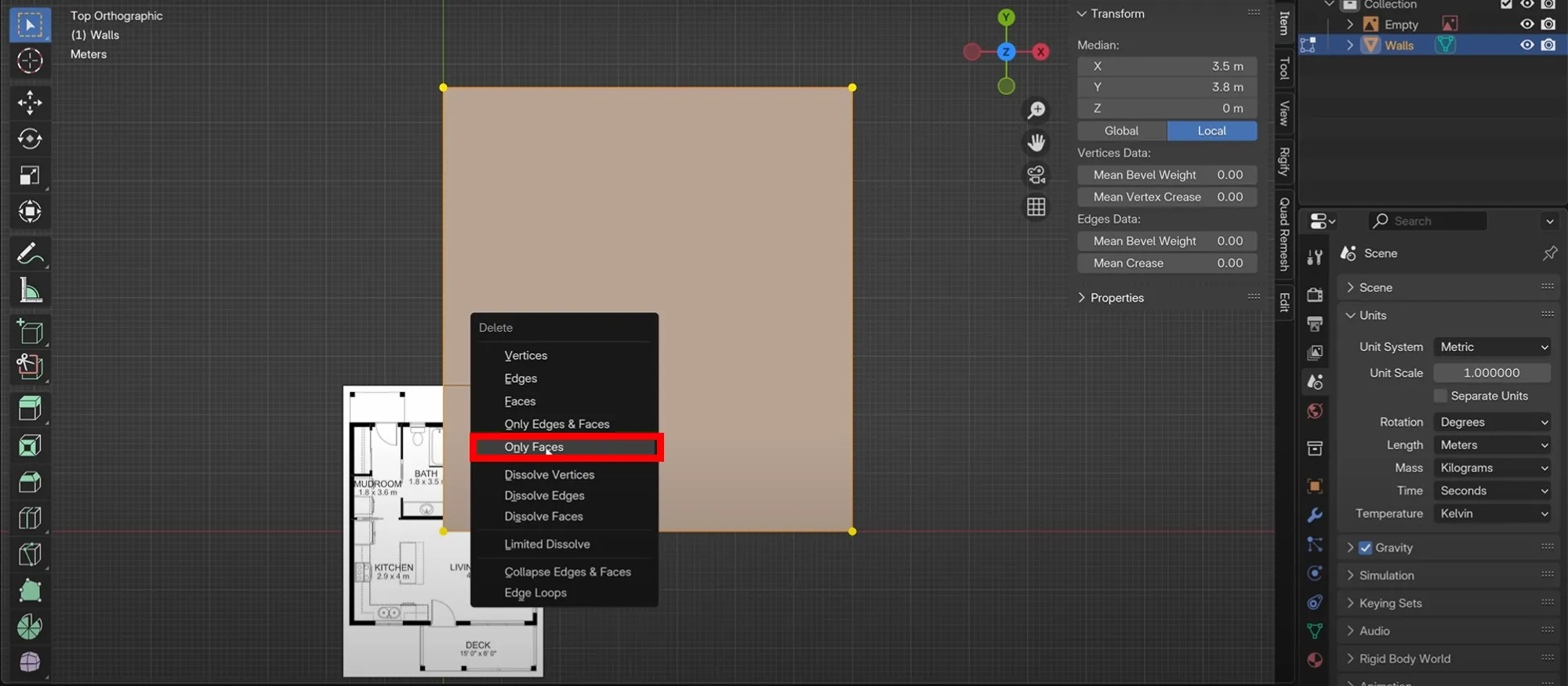Choose Only Faces in Delete menu

click(x=534, y=447)
